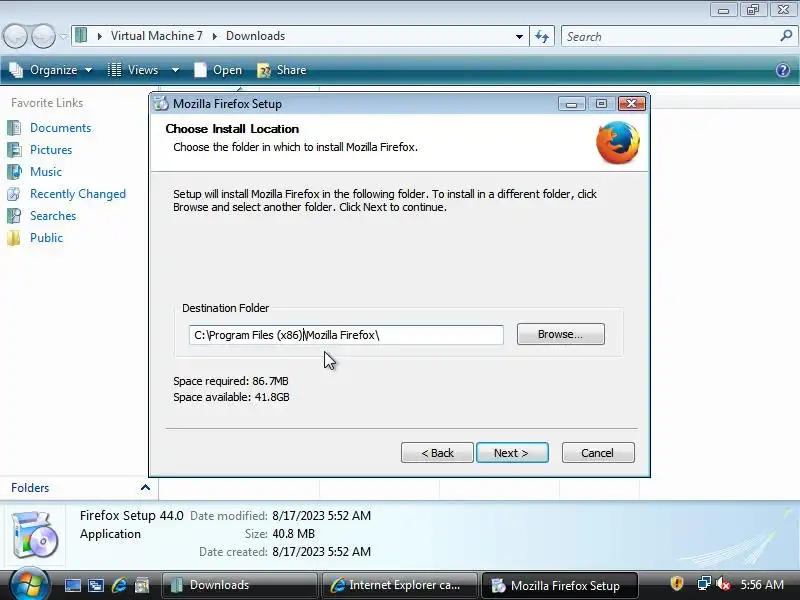Expand the arrow after Virtual Machine 7
Image resolution: width=800 pixels, height=600 pixels.
[x=214, y=36]
